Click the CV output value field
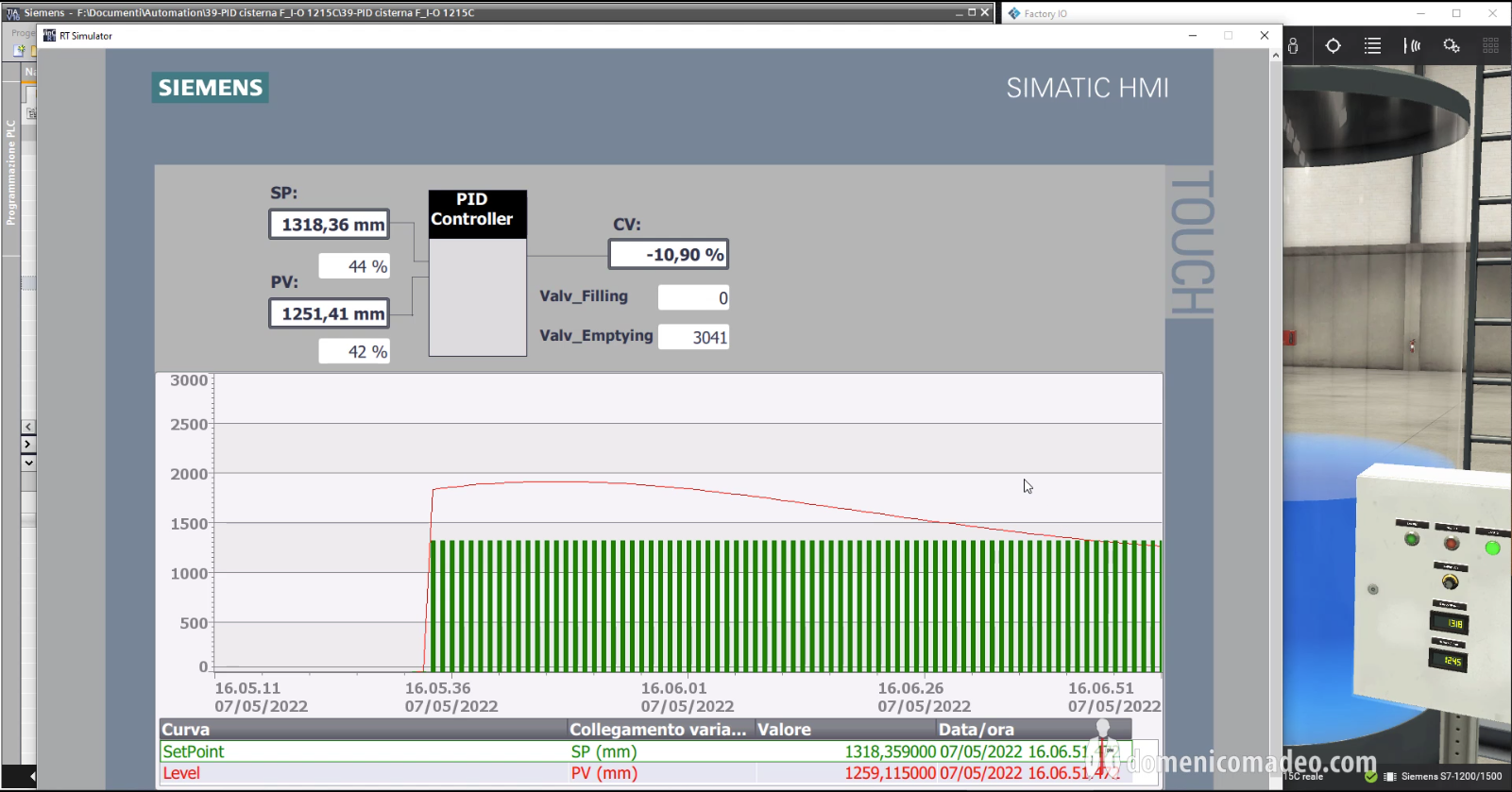Image resolution: width=1512 pixels, height=792 pixels. click(669, 255)
